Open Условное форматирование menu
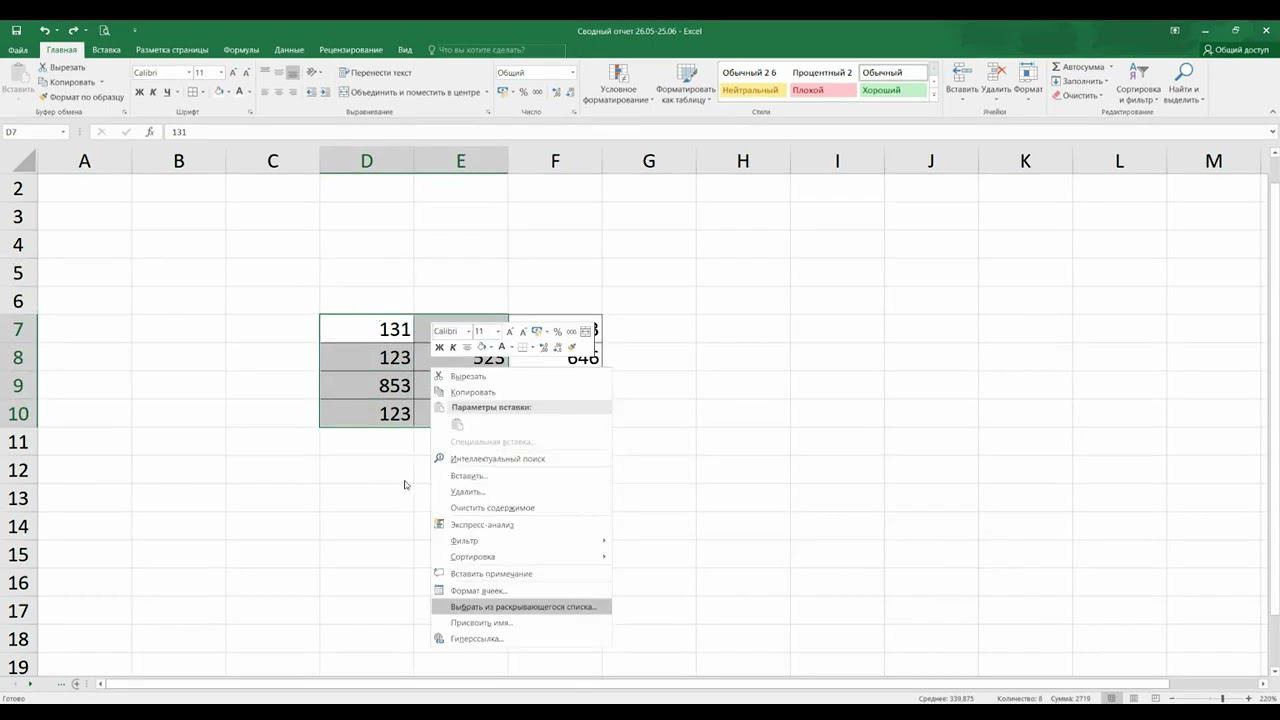The height and width of the screenshot is (720, 1280). (618, 84)
